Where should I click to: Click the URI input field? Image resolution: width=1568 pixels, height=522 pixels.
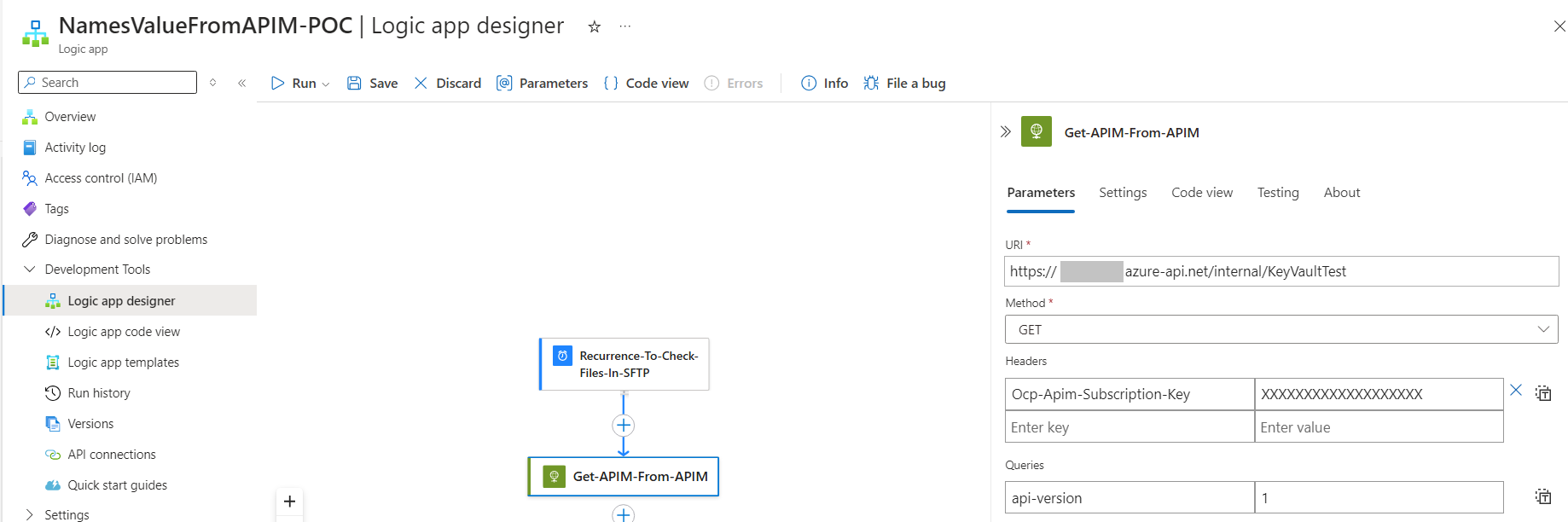tap(1280, 271)
